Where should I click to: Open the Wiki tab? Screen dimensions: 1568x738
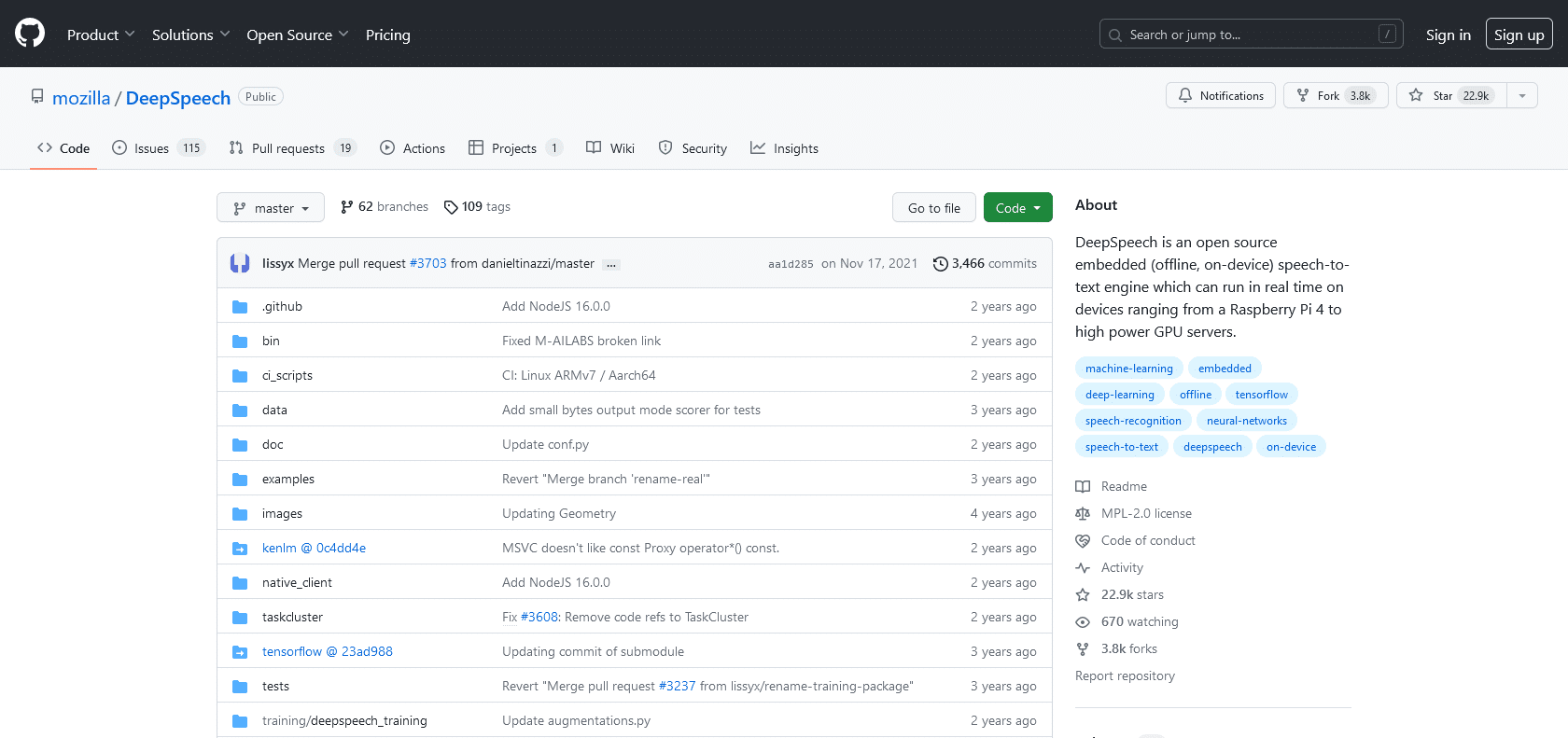[610, 148]
